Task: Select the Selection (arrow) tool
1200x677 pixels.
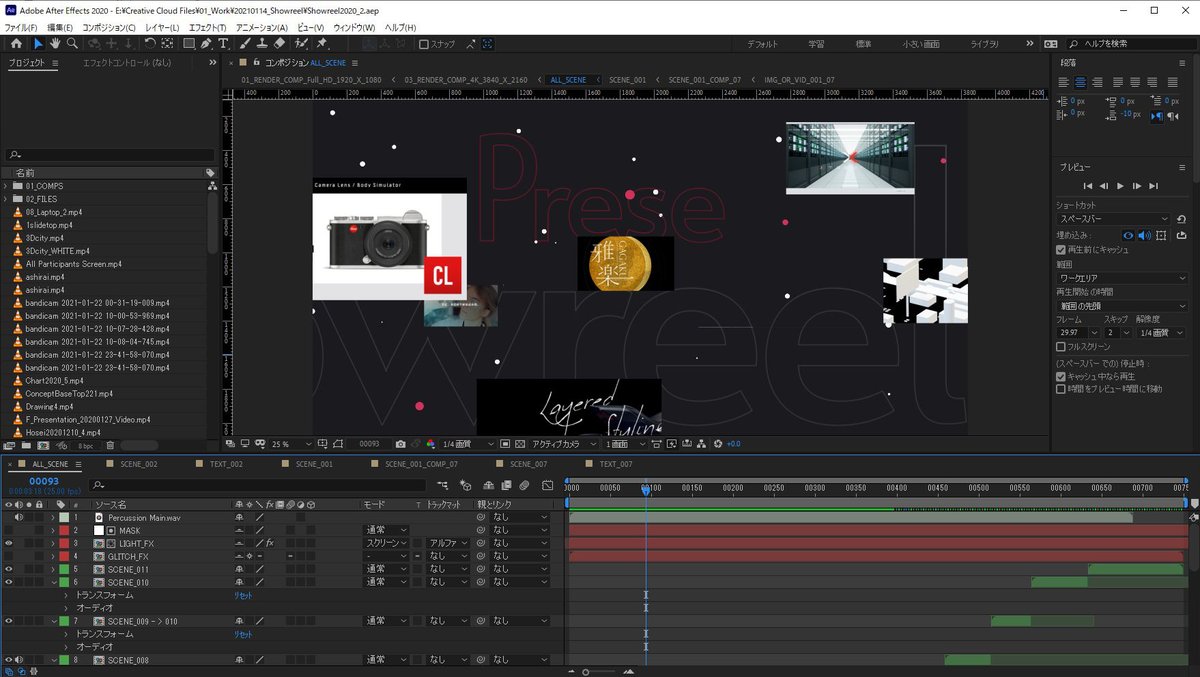Action: [x=38, y=44]
